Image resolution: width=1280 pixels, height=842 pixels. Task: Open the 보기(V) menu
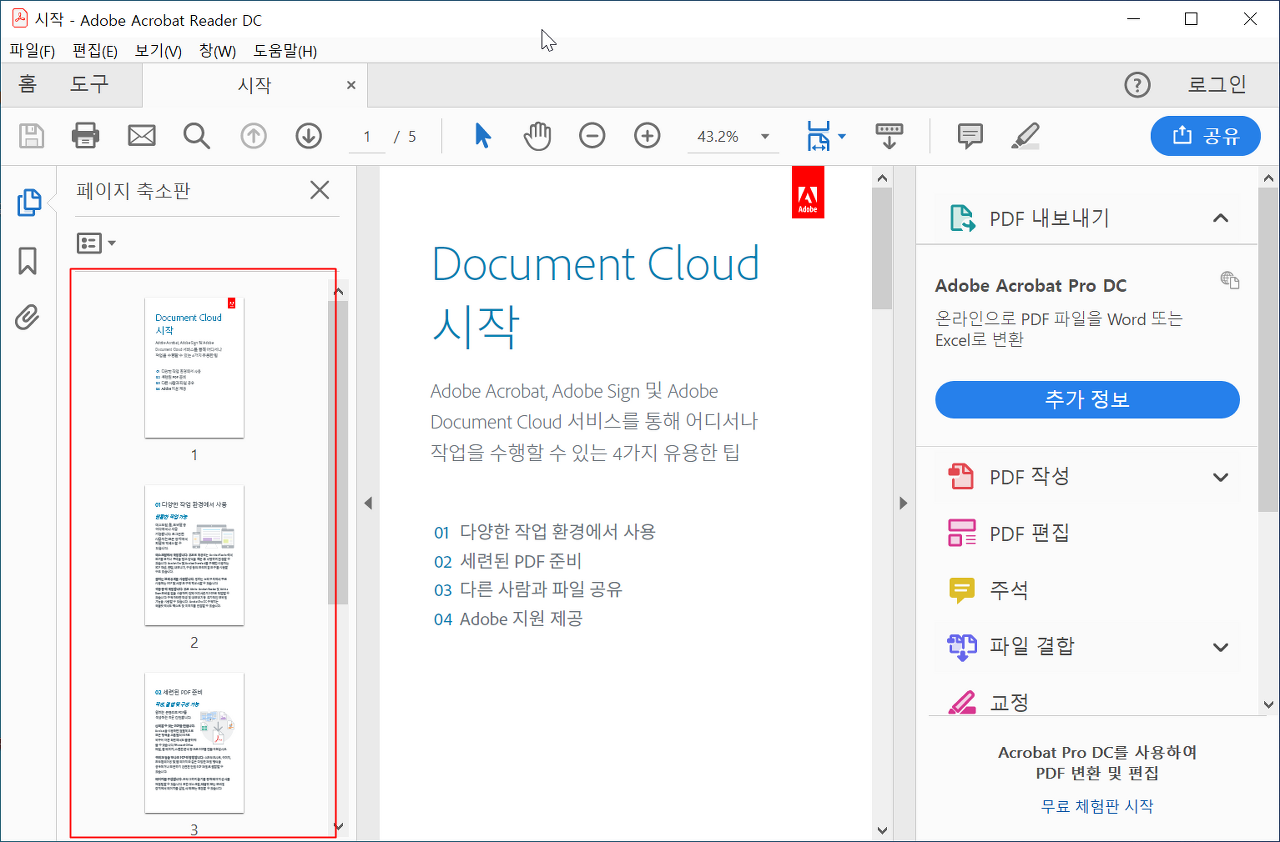point(158,51)
